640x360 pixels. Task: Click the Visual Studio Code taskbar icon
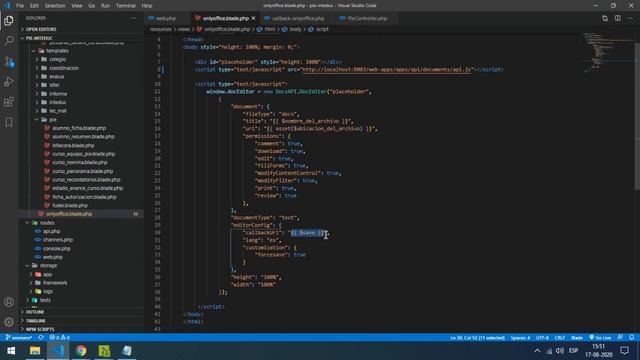pos(58,351)
